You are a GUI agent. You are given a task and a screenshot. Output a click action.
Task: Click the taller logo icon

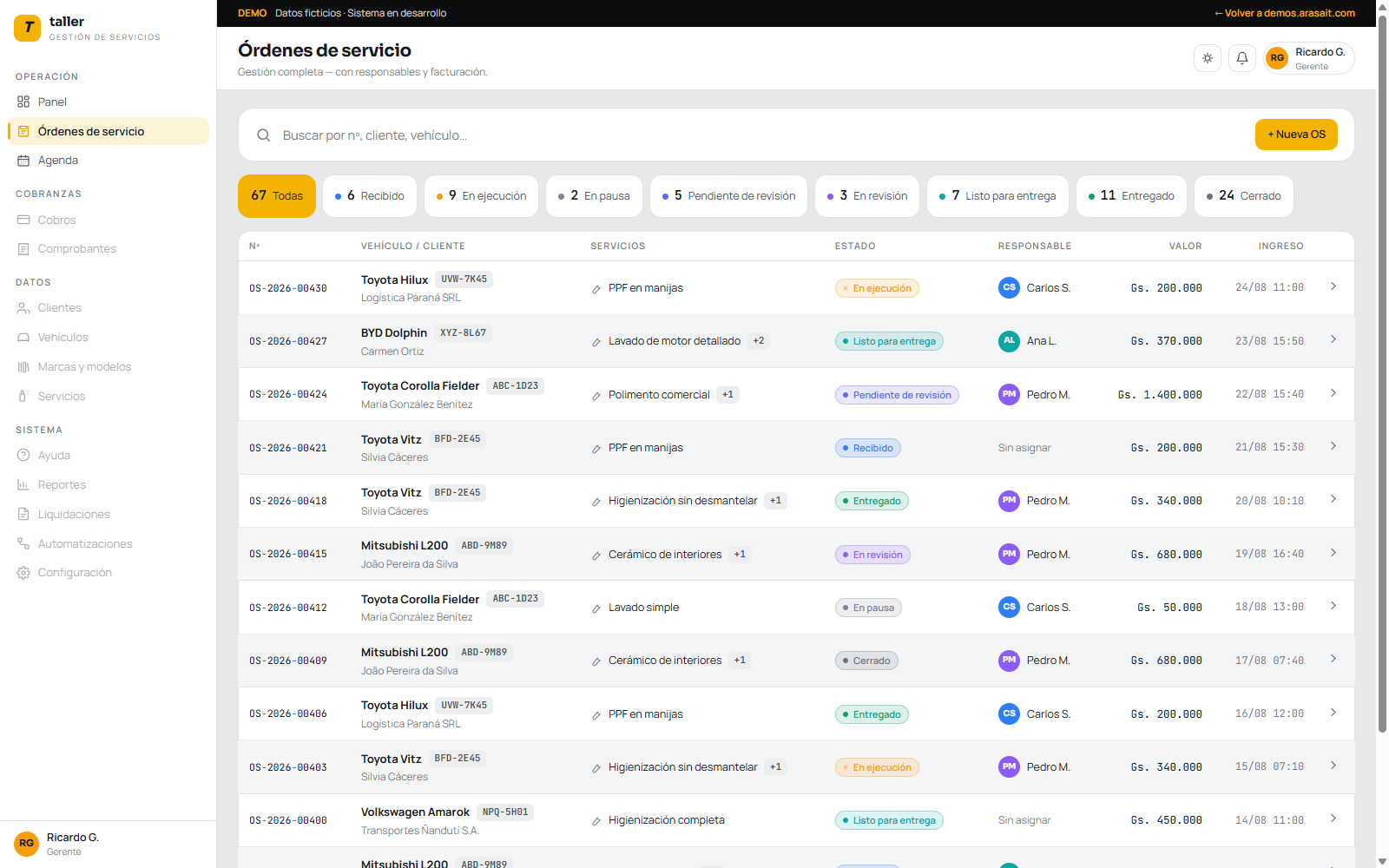click(28, 28)
